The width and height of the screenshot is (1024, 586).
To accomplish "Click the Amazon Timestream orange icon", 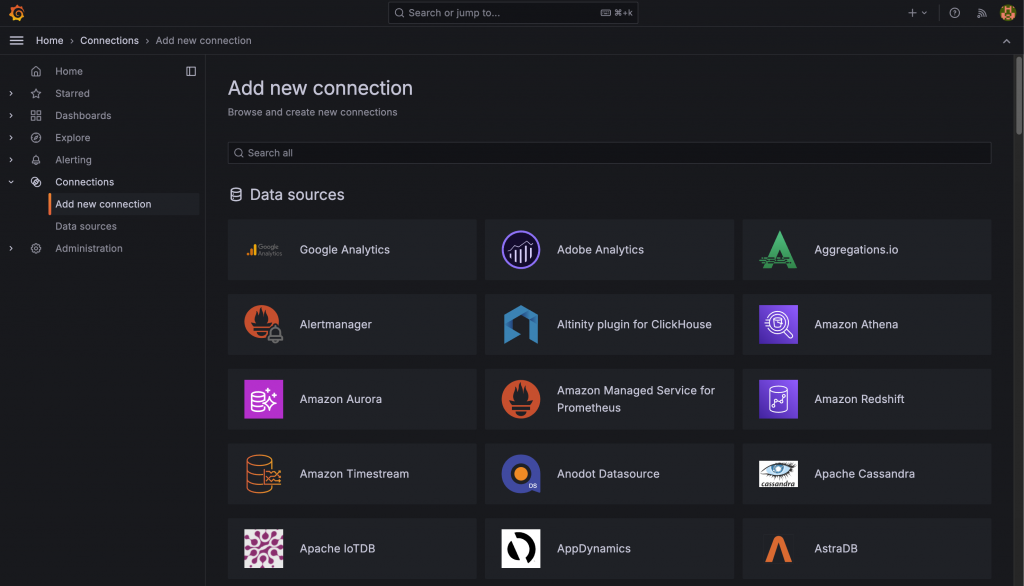I will point(264,474).
